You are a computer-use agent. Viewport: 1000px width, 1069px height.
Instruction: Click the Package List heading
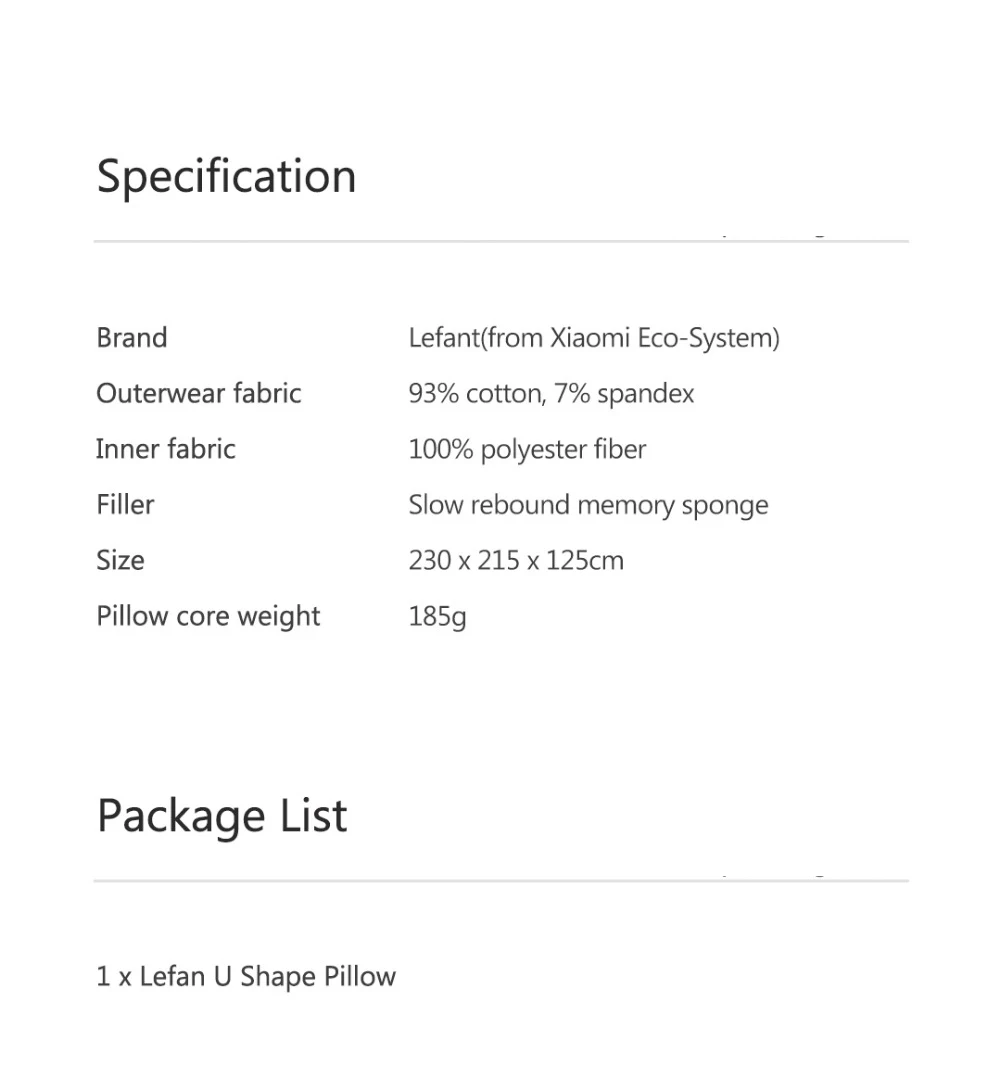point(222,816)
